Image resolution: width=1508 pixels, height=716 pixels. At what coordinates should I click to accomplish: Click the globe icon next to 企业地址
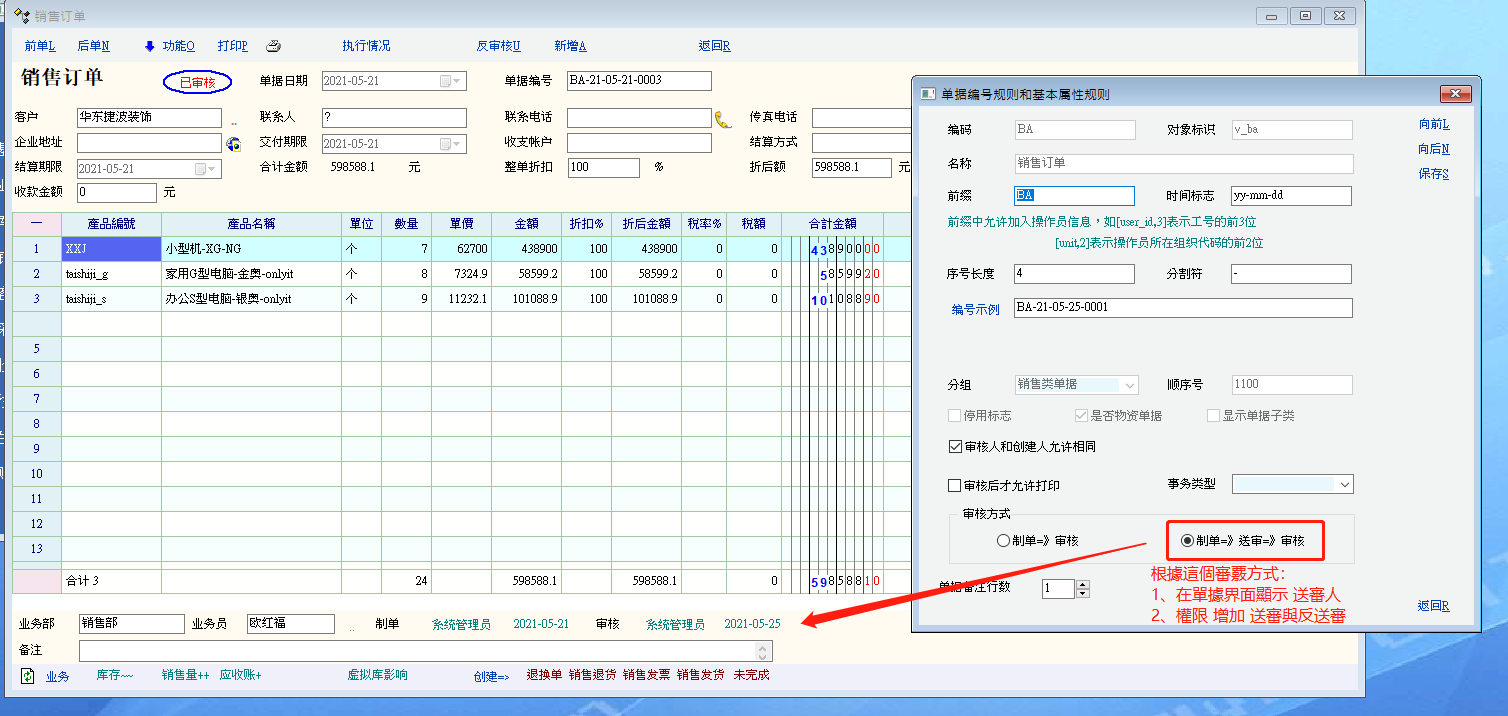[x=234, y=144]
